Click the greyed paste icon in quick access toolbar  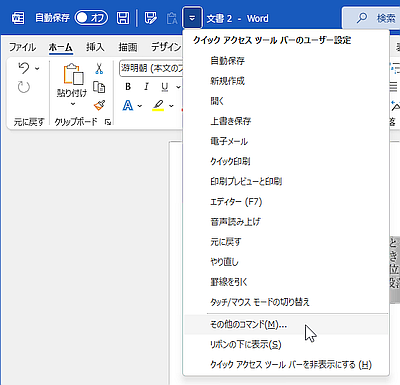tap(172, 18)
